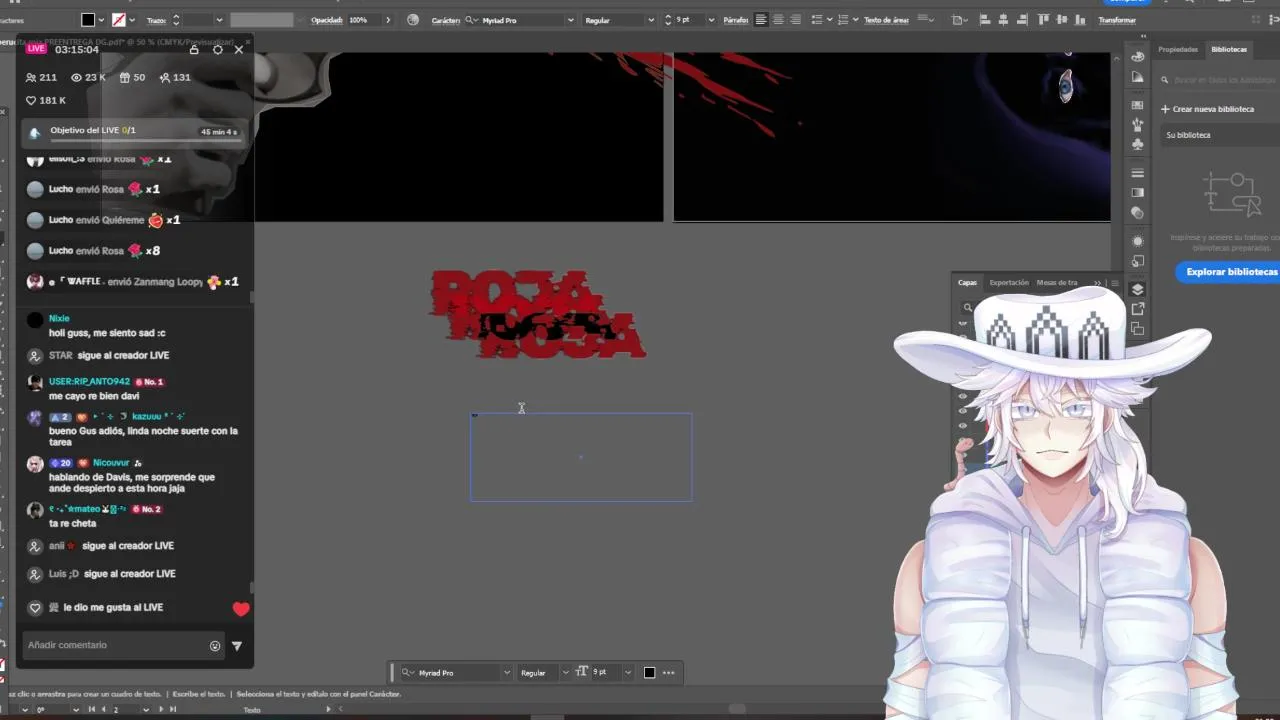Open the Symbols club icon panel
This screenshot has height=720, width=1280.
tap(1137, 144)
